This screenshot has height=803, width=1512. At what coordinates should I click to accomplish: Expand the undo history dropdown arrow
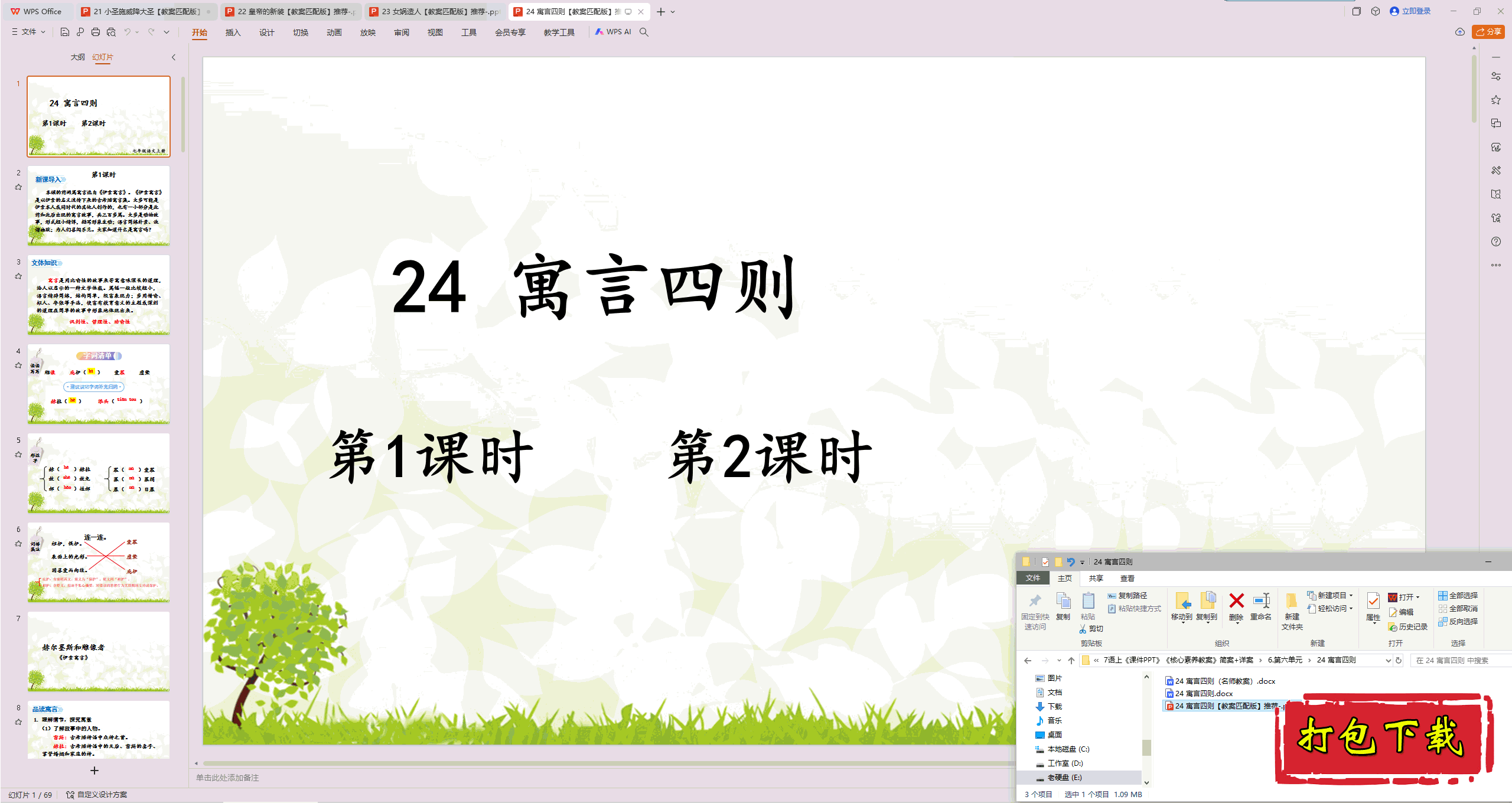pos(137,32)
